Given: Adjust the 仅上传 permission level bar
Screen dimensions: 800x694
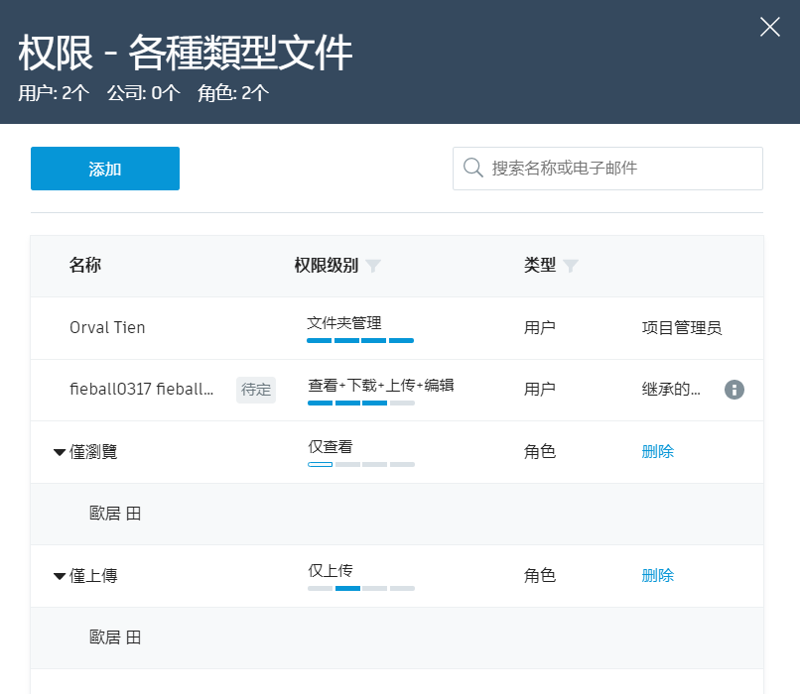Looking at the screenshot, I should click(x=361, y=588).
